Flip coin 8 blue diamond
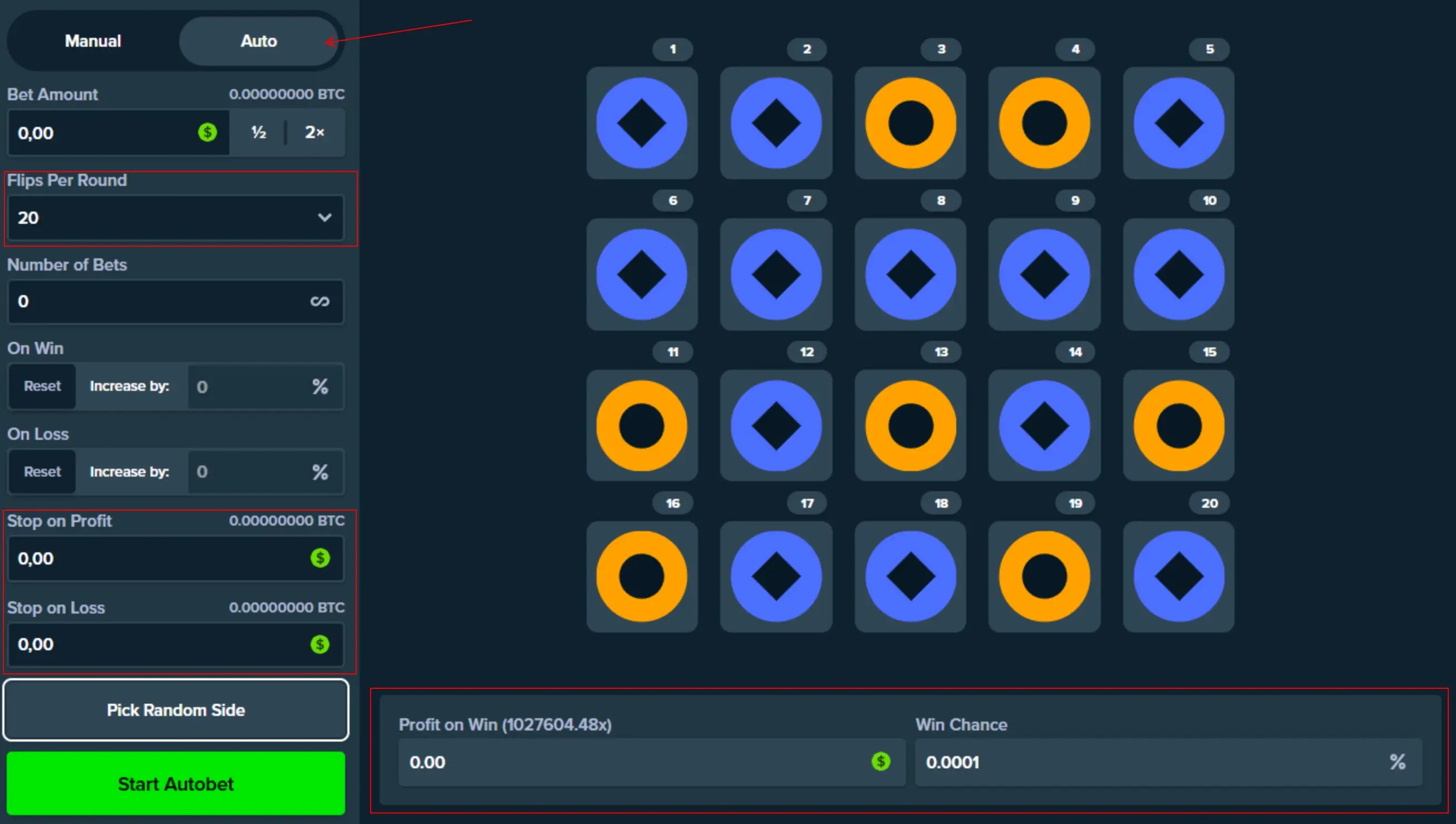 (911, 274)
